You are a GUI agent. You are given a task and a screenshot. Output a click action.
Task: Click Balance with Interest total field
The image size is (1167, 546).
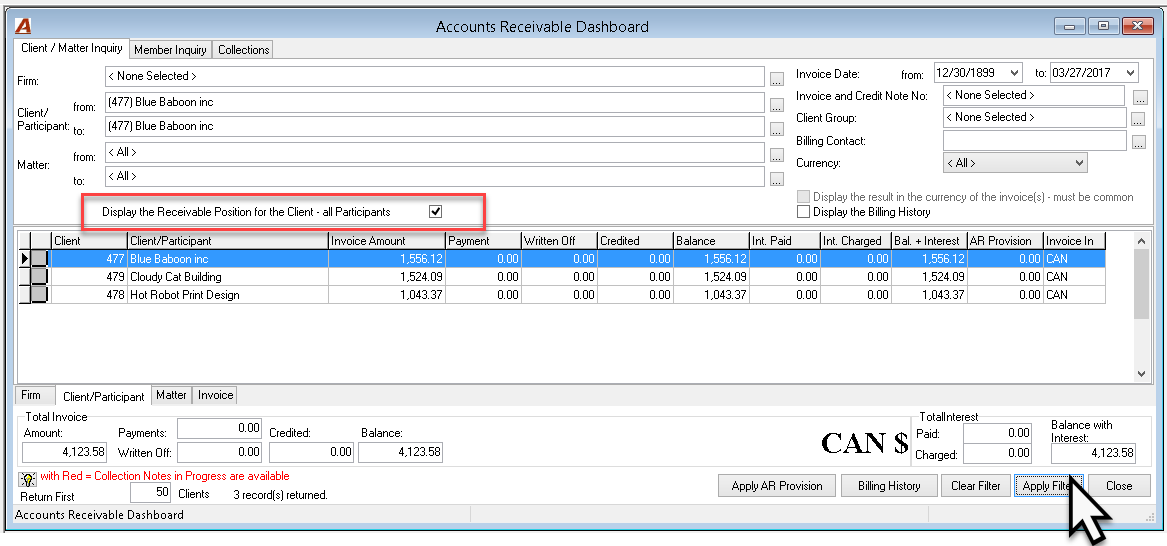pos(1093,452)
